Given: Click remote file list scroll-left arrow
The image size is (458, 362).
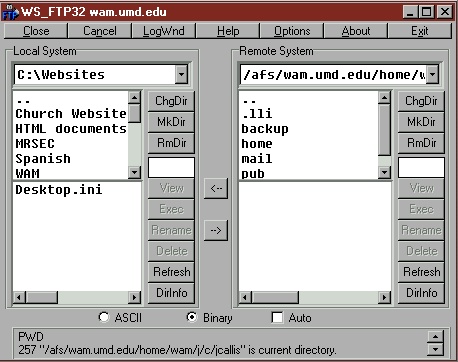Looking at the screenshot, I should (246, 297).
